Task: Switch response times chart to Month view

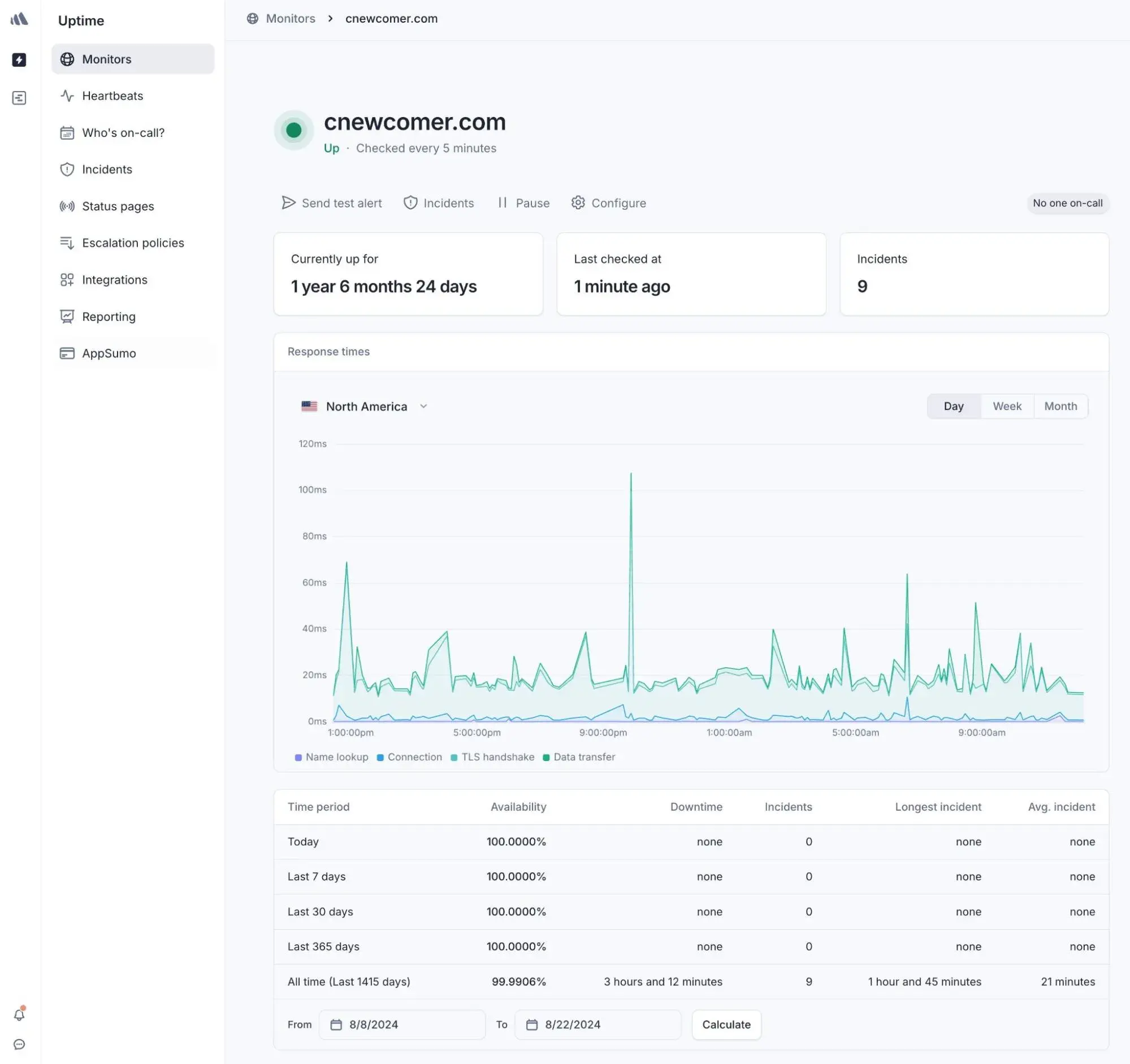Action: [x=1061, y=406]
